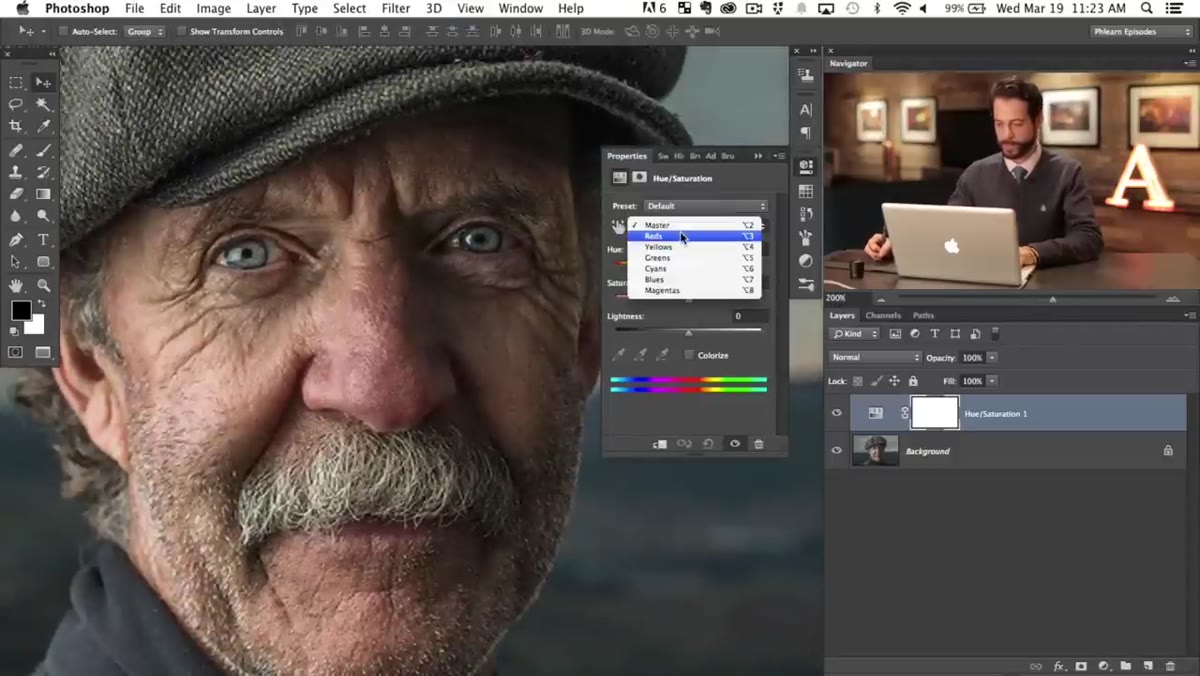
Task: Add a layer mask in Layers panel
Action: click(x=1081, y=666)
